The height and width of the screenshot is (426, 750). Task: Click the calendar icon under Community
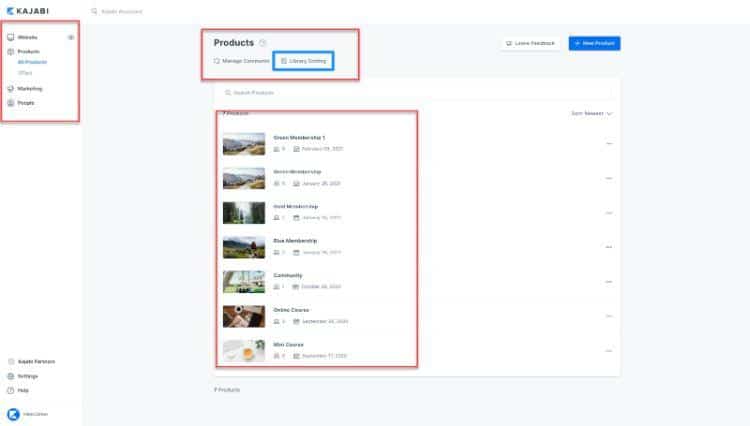pyautogui.click(x=296, y=287)
